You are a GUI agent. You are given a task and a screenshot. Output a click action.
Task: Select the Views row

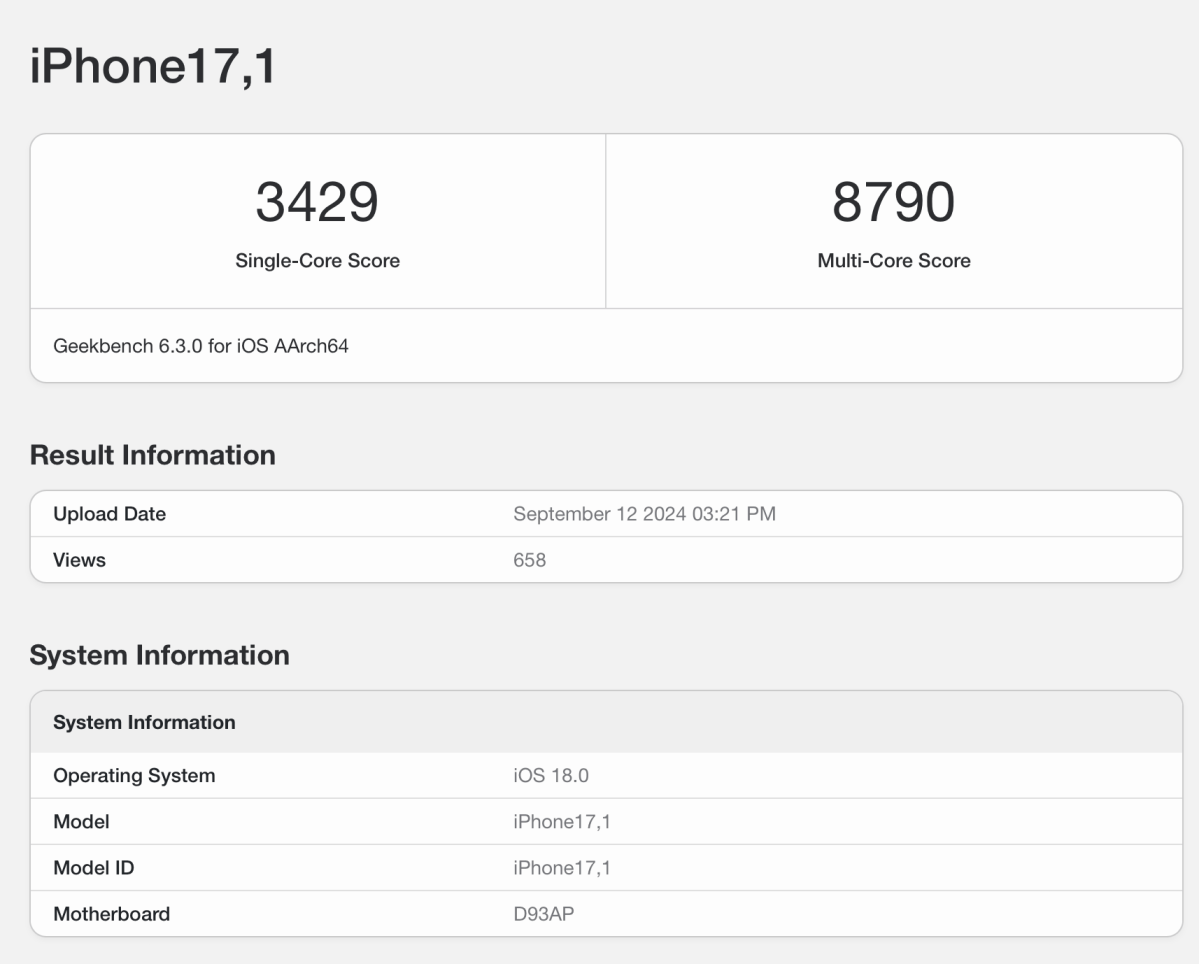click(x=79, y=560)
